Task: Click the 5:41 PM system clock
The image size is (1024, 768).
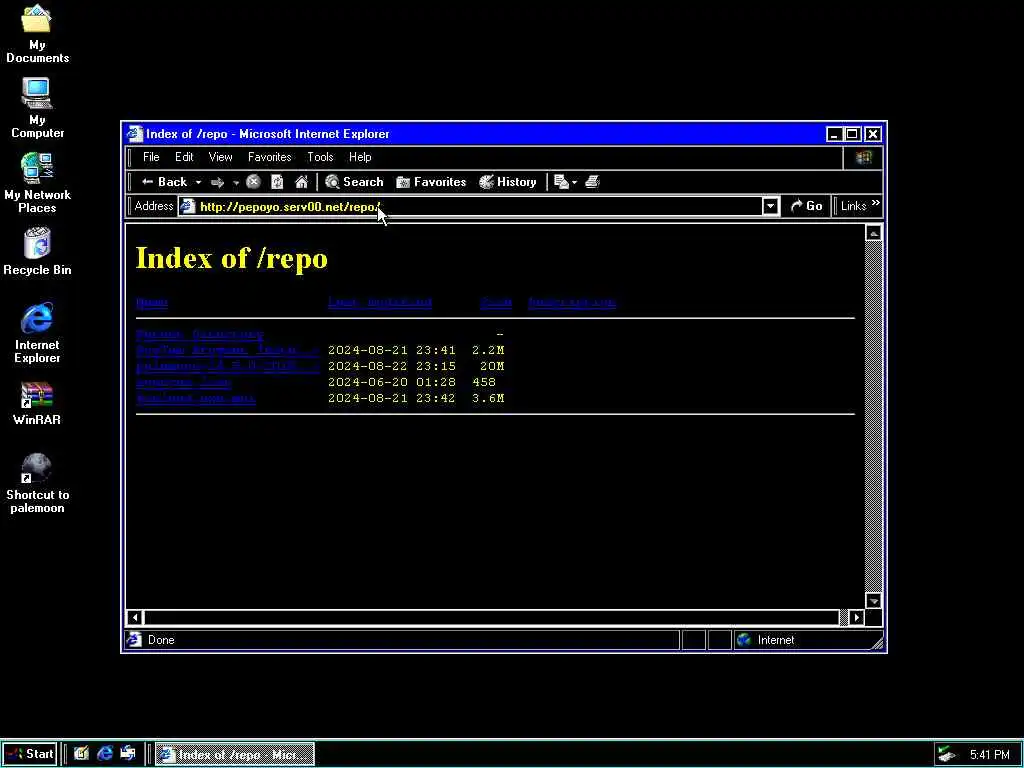Action: point(989,756)
